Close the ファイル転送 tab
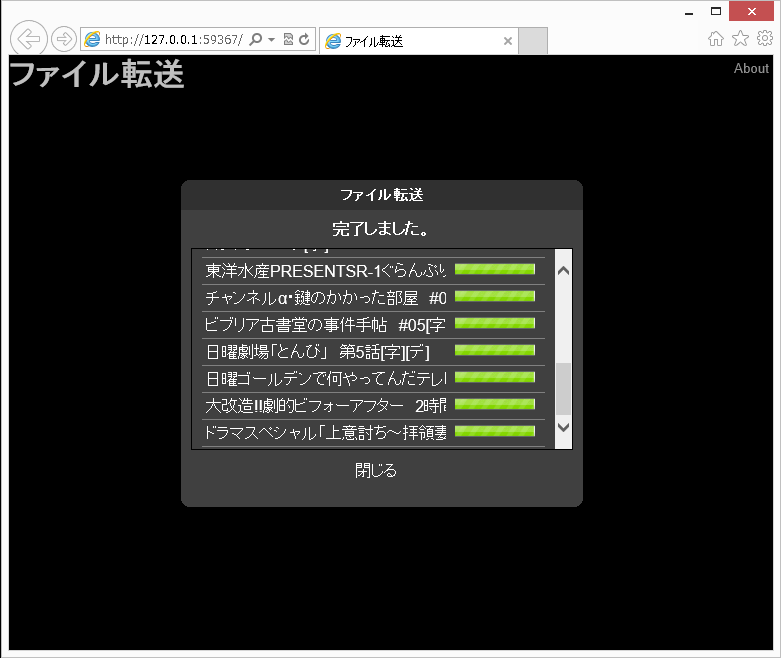Viewport: 781px width, 658px height. click(508, 41)
